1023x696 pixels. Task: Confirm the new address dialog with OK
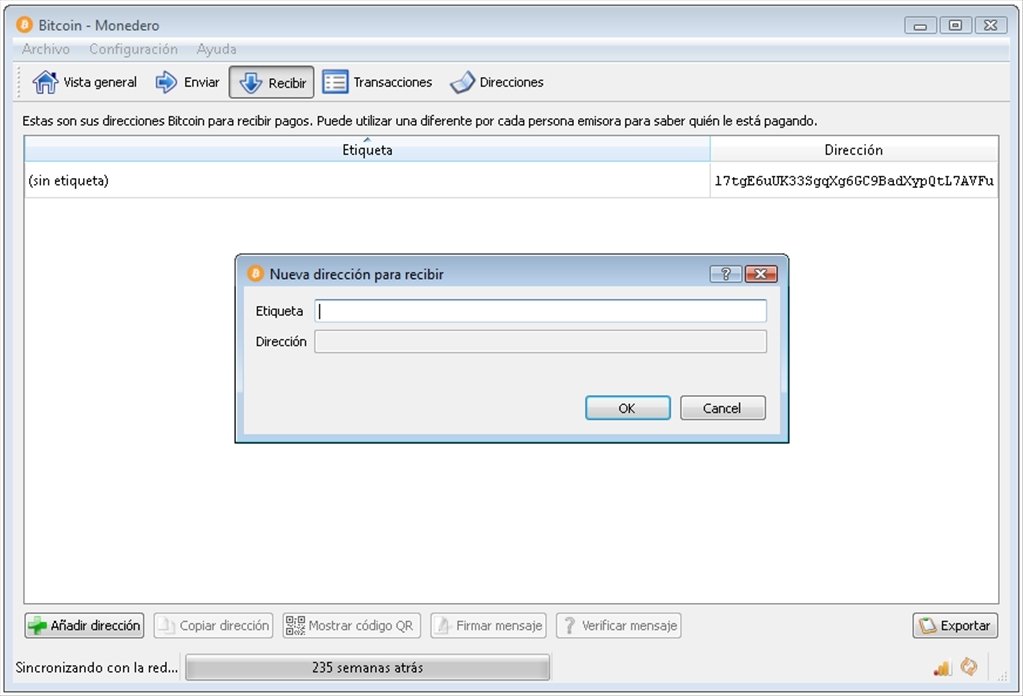click(x=628, y=408)
